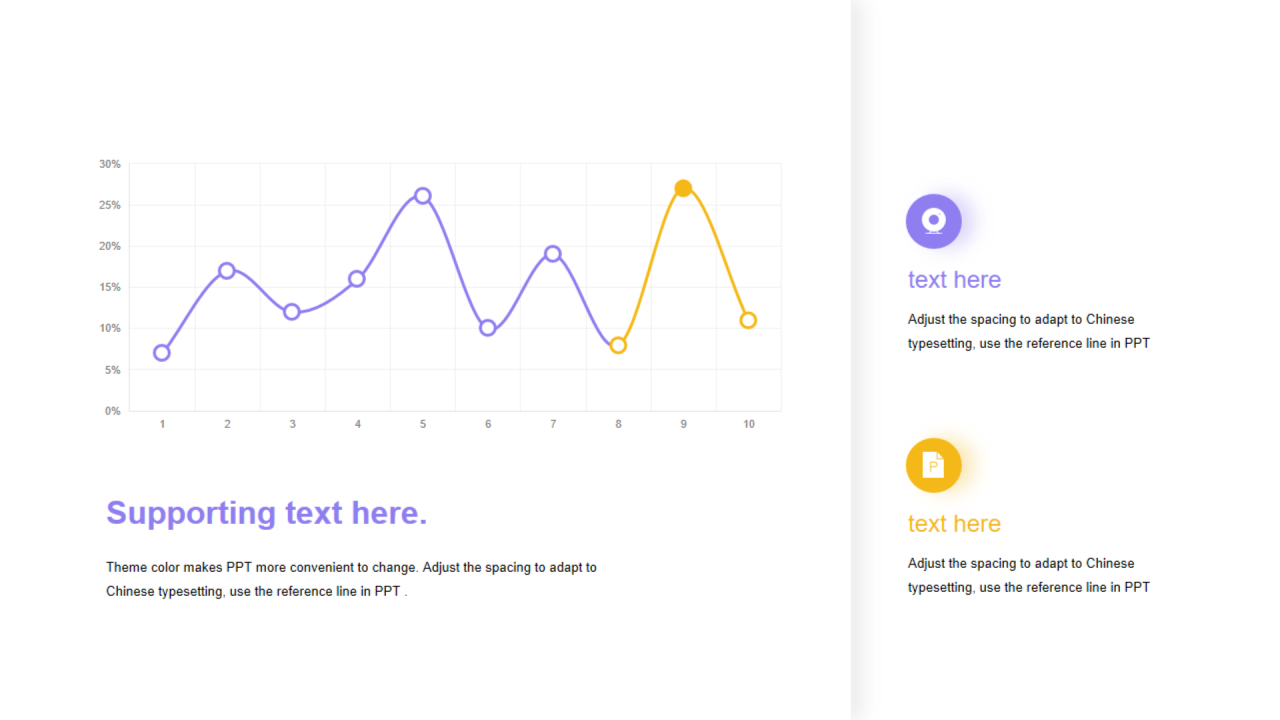Image resolution: width=1280 pixels, height=720 pixels.
Task: Click the x-axis label 10
Action: [749, 424]
